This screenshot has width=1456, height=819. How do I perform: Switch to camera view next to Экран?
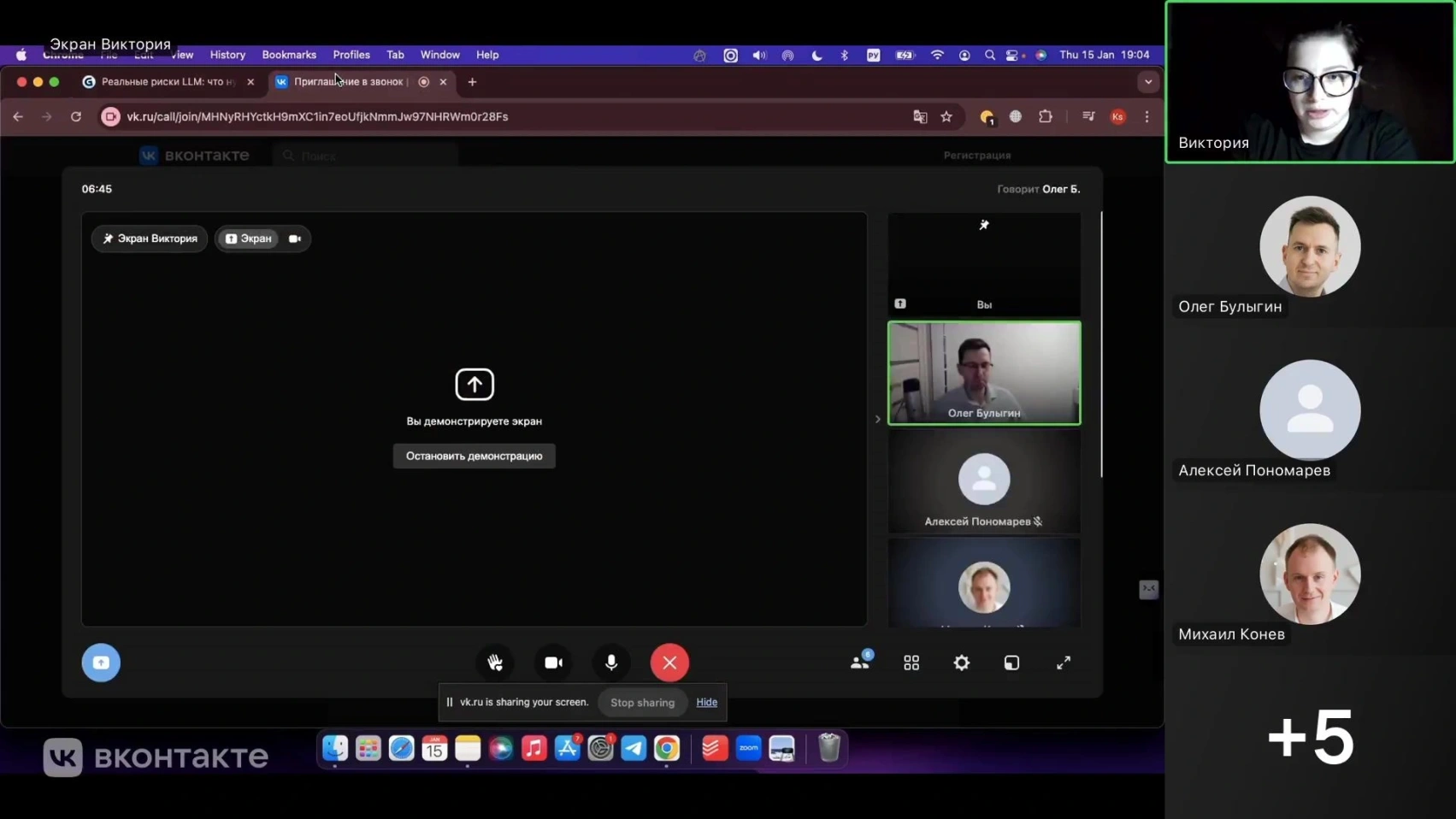pyautogui.click(x=295, y=239)
